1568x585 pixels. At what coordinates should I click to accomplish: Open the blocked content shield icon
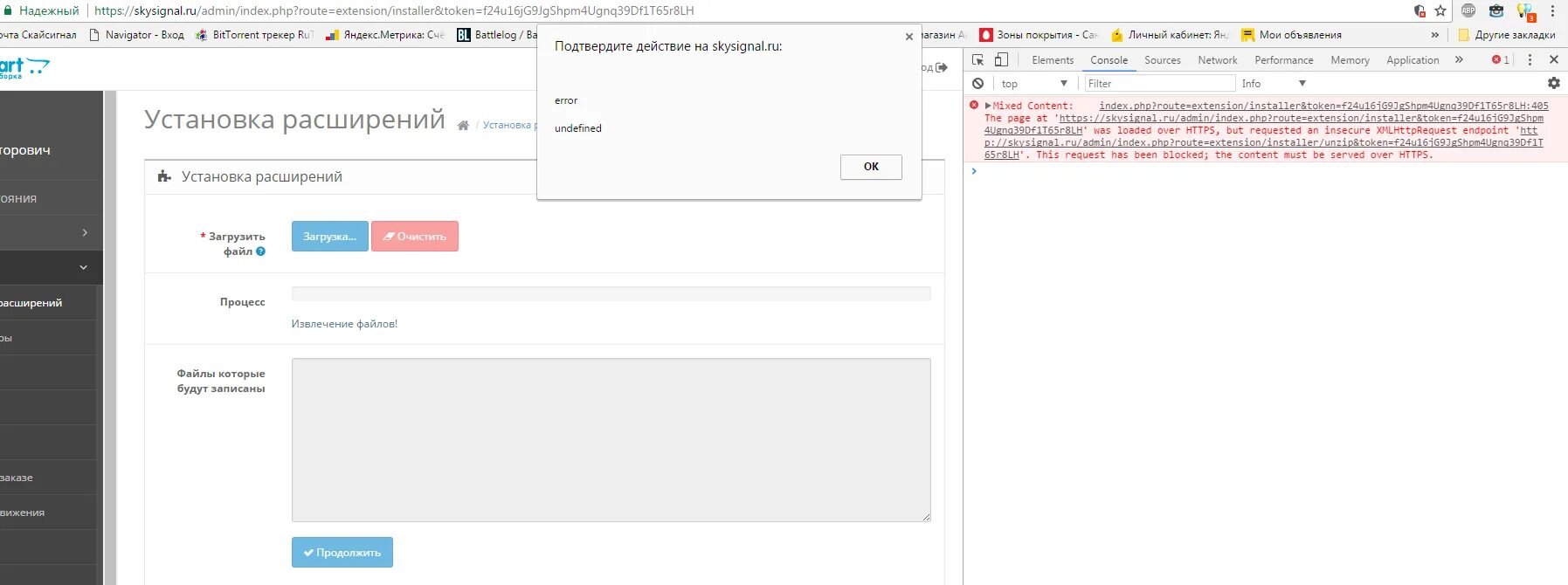pos(1419,10)
